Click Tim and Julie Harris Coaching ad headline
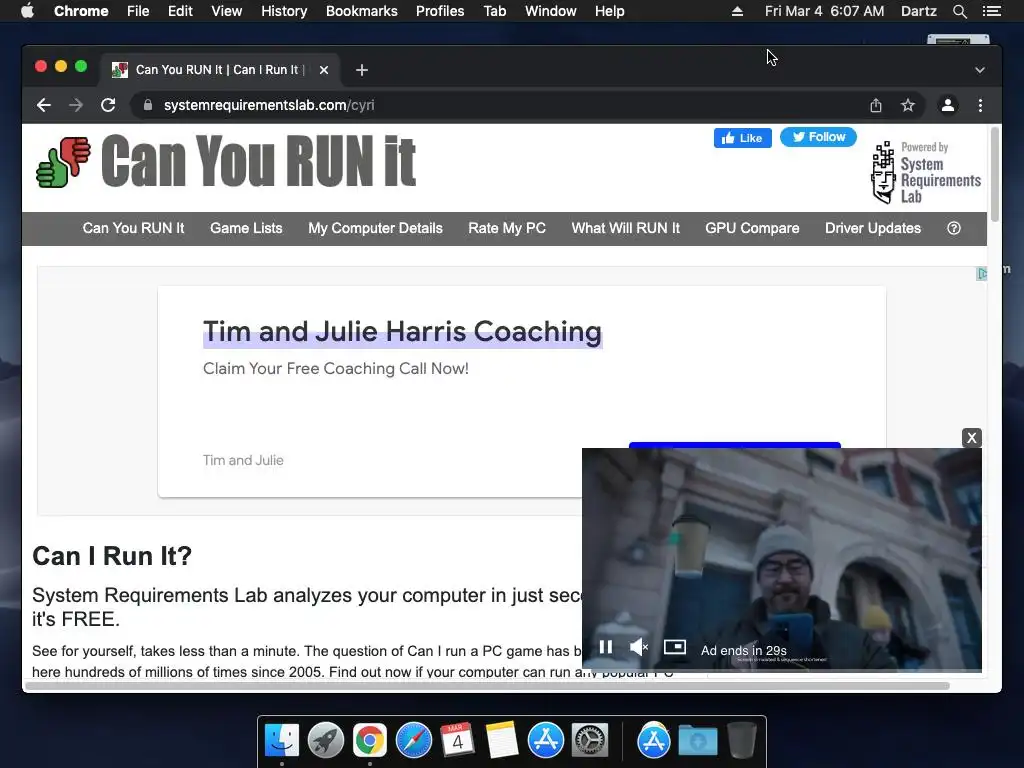 pos(402,332)
